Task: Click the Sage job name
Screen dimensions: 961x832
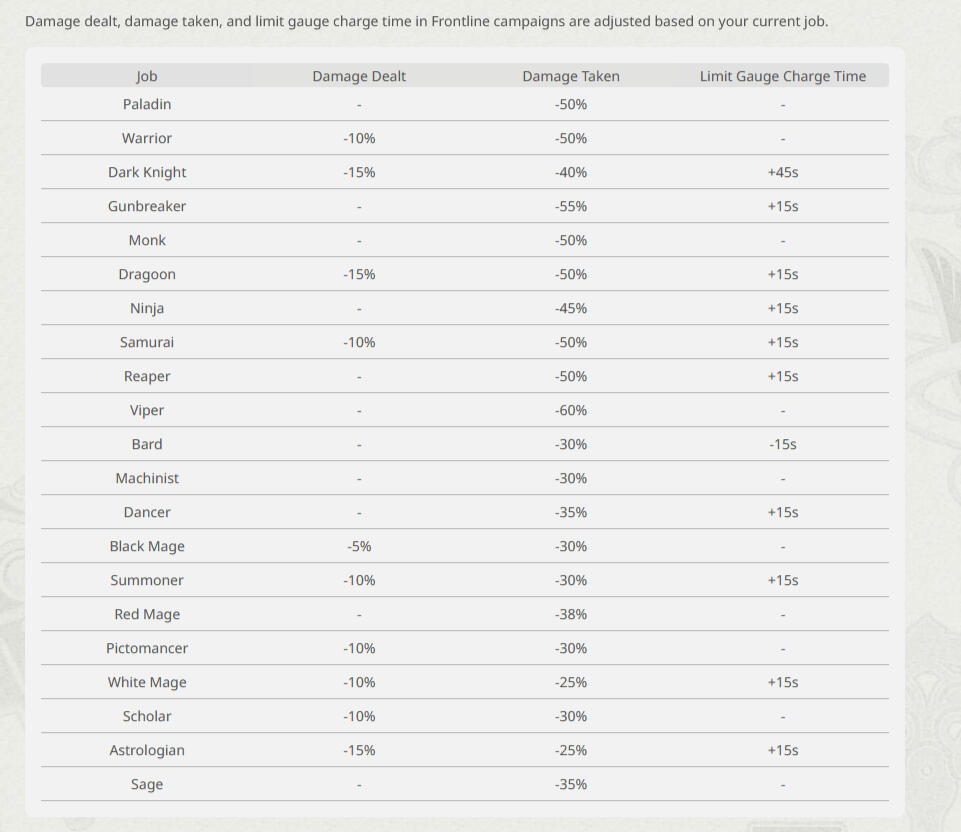Action: [147, 784]
